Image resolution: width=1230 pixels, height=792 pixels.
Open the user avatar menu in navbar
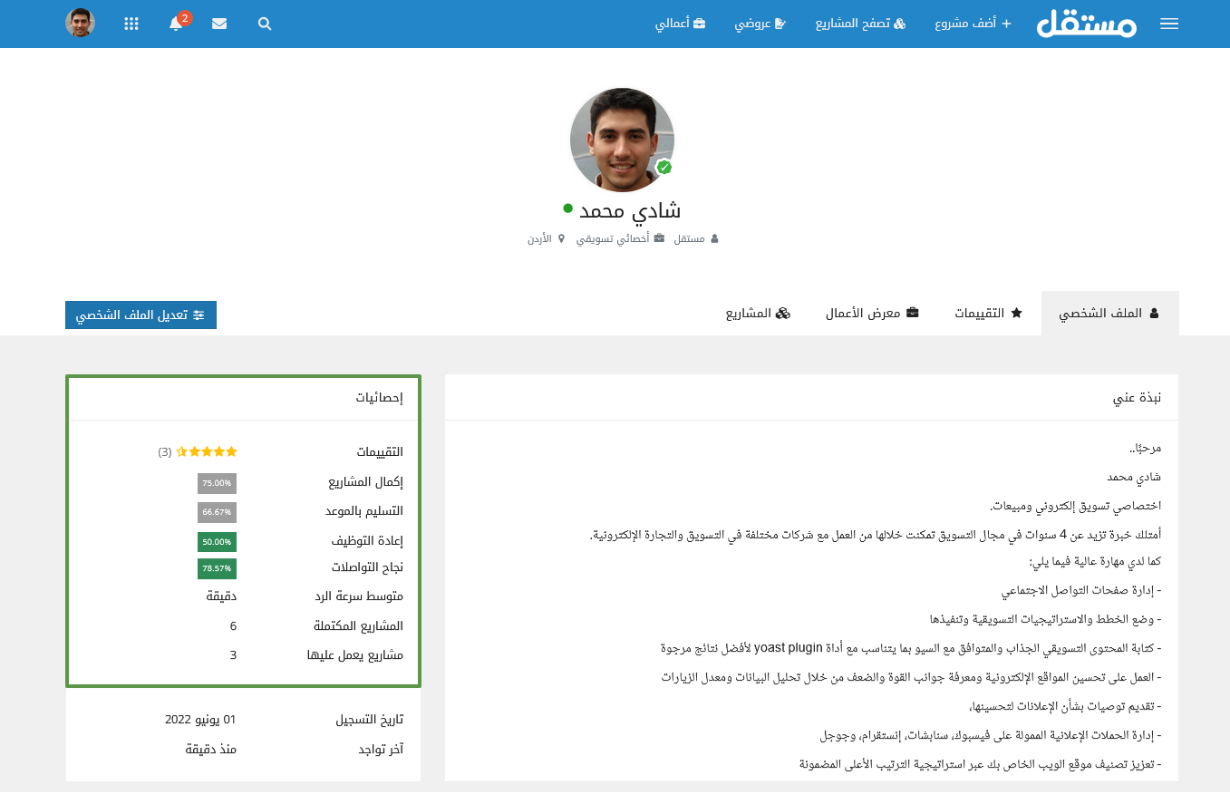coord(80,23)
